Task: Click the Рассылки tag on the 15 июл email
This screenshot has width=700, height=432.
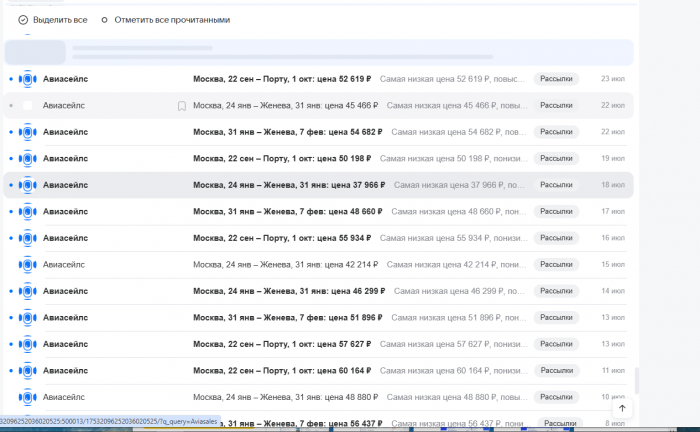Action: click(x=556, y=264)
